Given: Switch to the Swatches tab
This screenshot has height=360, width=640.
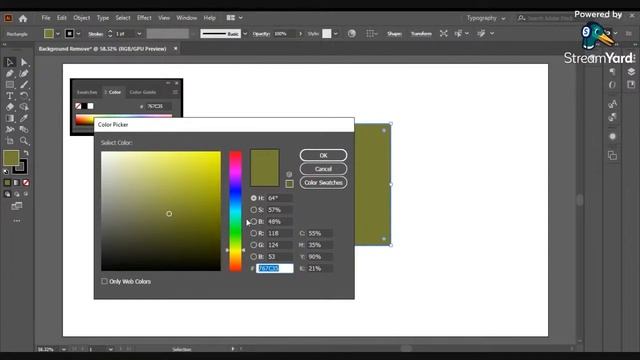Looking at the screenshot, I should 87,92.
